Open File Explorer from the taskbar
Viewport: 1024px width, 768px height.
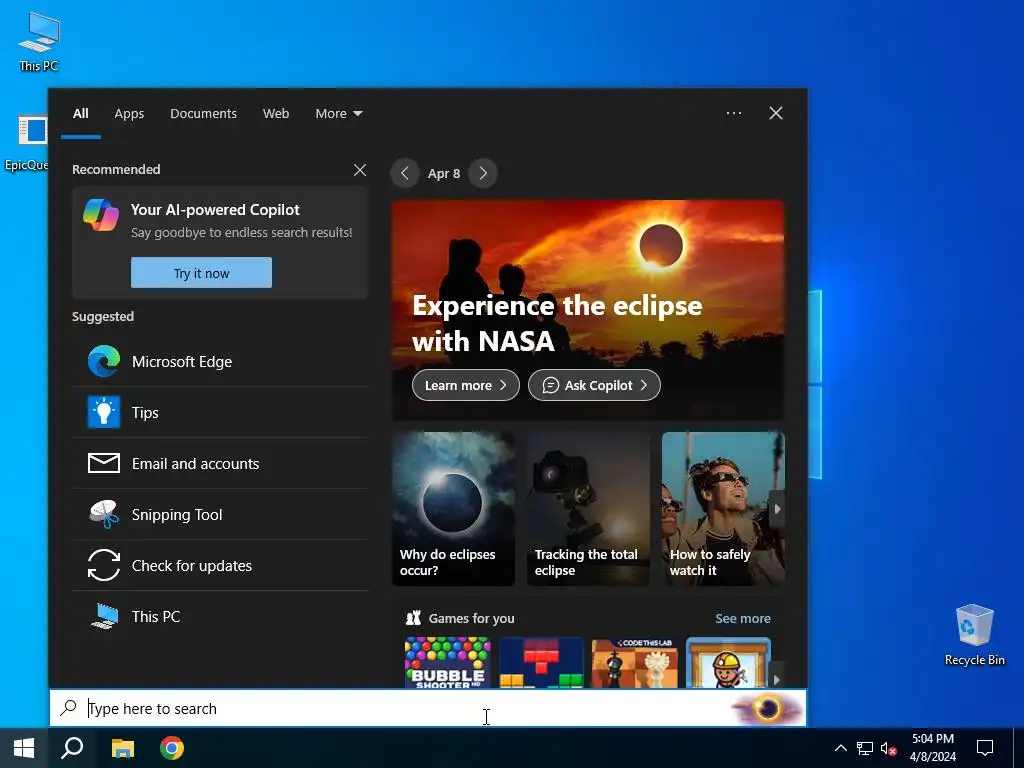(122, 748)
